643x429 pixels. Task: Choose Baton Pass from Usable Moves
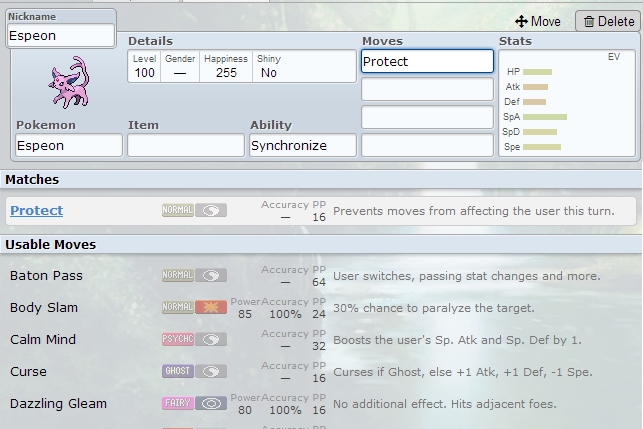[x=47, y=275]
